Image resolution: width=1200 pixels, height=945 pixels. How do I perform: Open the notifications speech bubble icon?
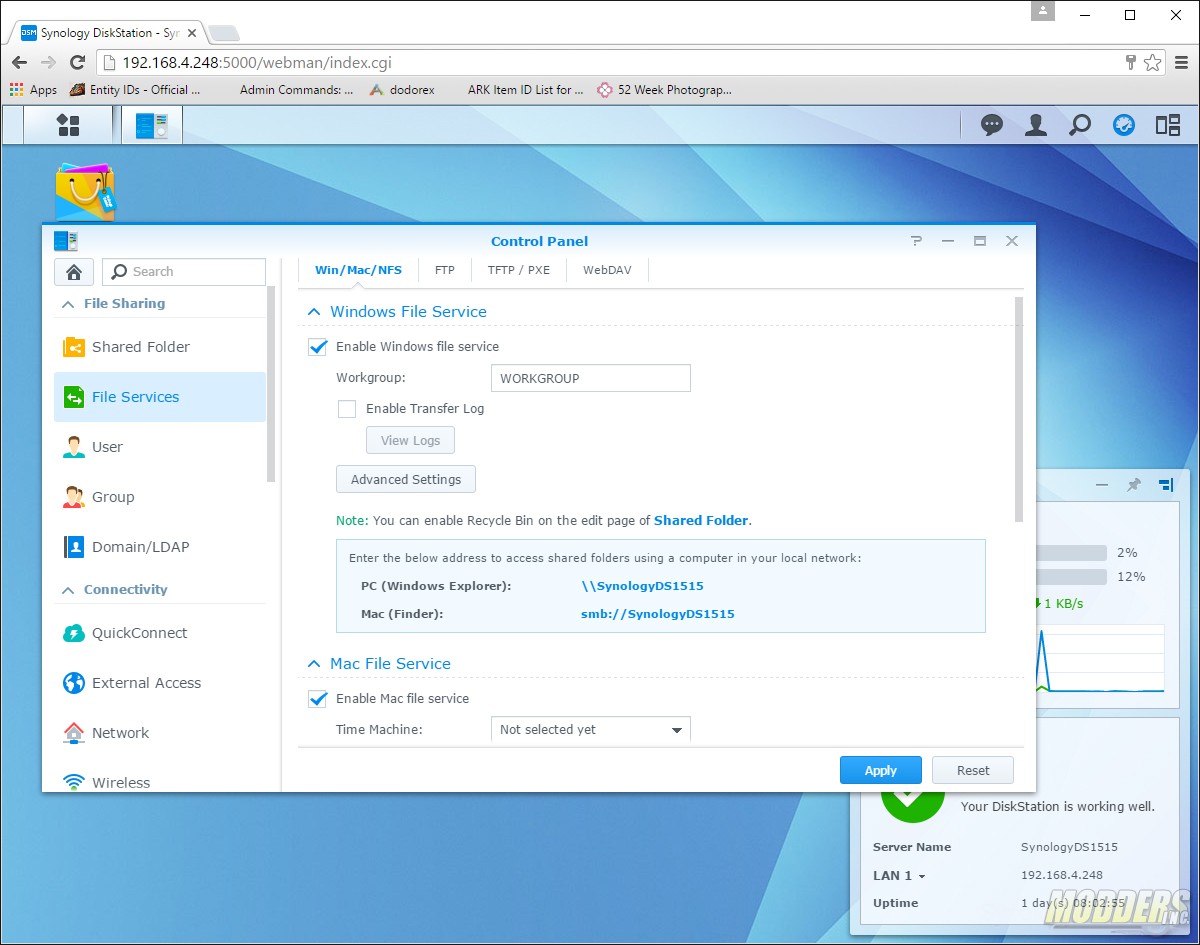992,125
